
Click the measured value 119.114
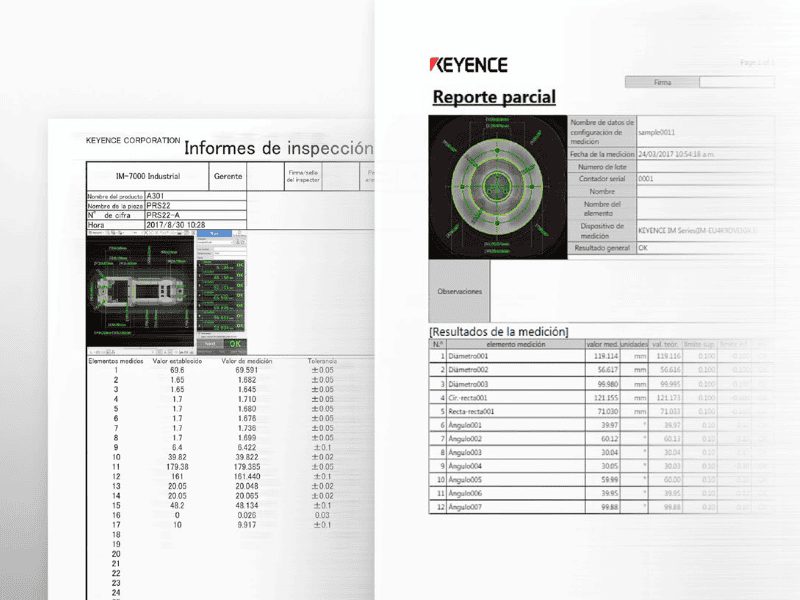(606, 356)
